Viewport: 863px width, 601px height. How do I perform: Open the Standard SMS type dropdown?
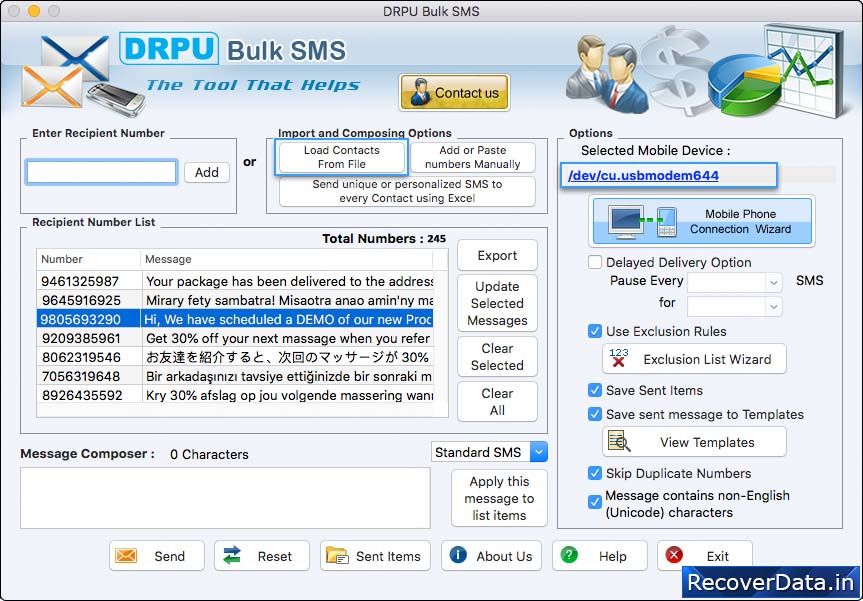[489, 452]
